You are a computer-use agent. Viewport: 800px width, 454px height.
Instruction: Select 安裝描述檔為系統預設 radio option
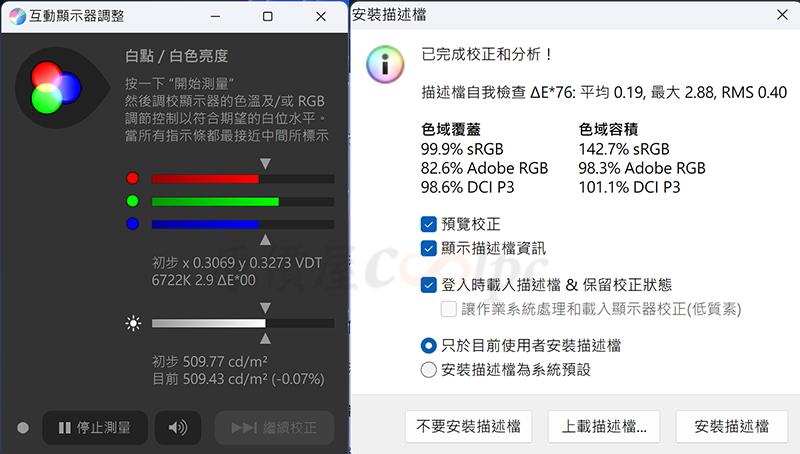click(429, 369)
